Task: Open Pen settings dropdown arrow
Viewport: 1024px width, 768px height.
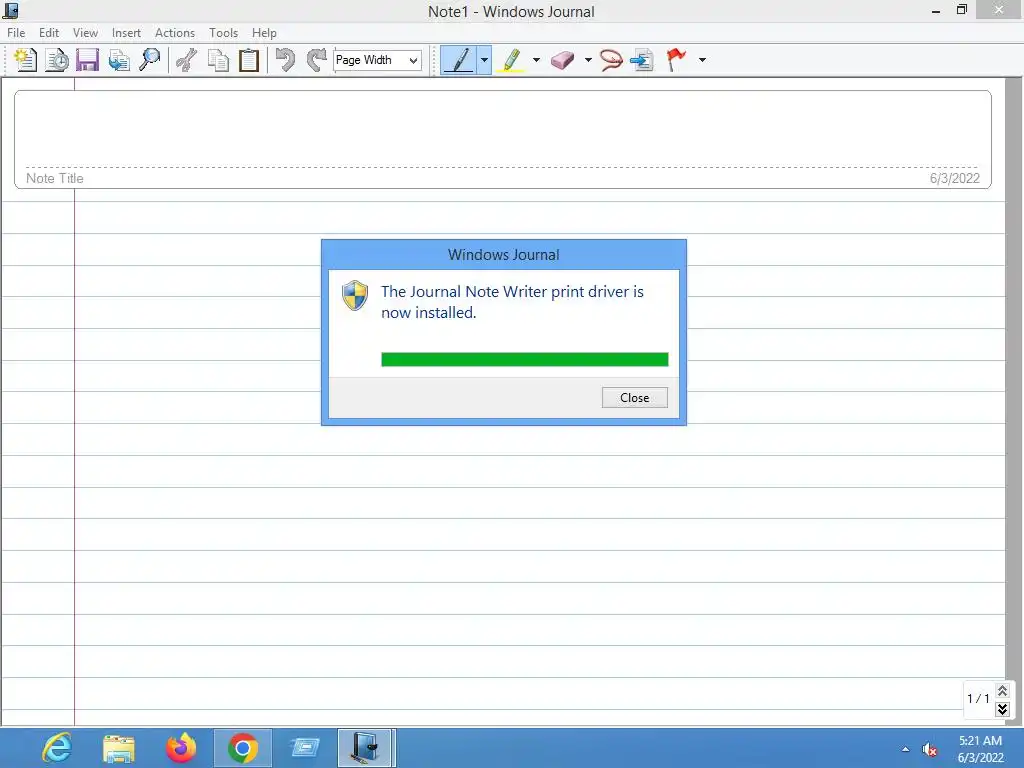Action: click(484, 60)
